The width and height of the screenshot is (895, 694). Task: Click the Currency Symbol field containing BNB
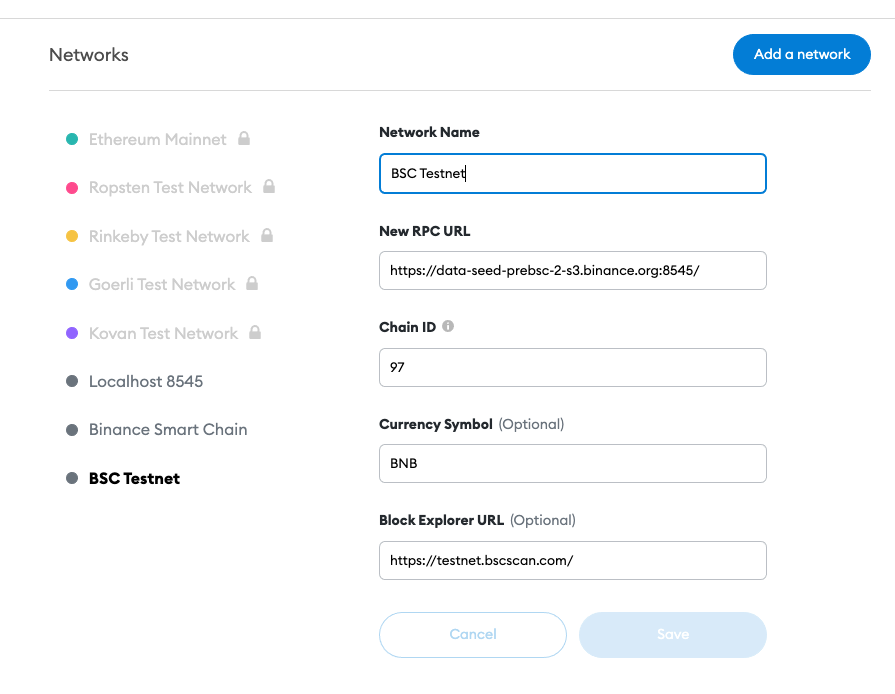click(573, 464)
